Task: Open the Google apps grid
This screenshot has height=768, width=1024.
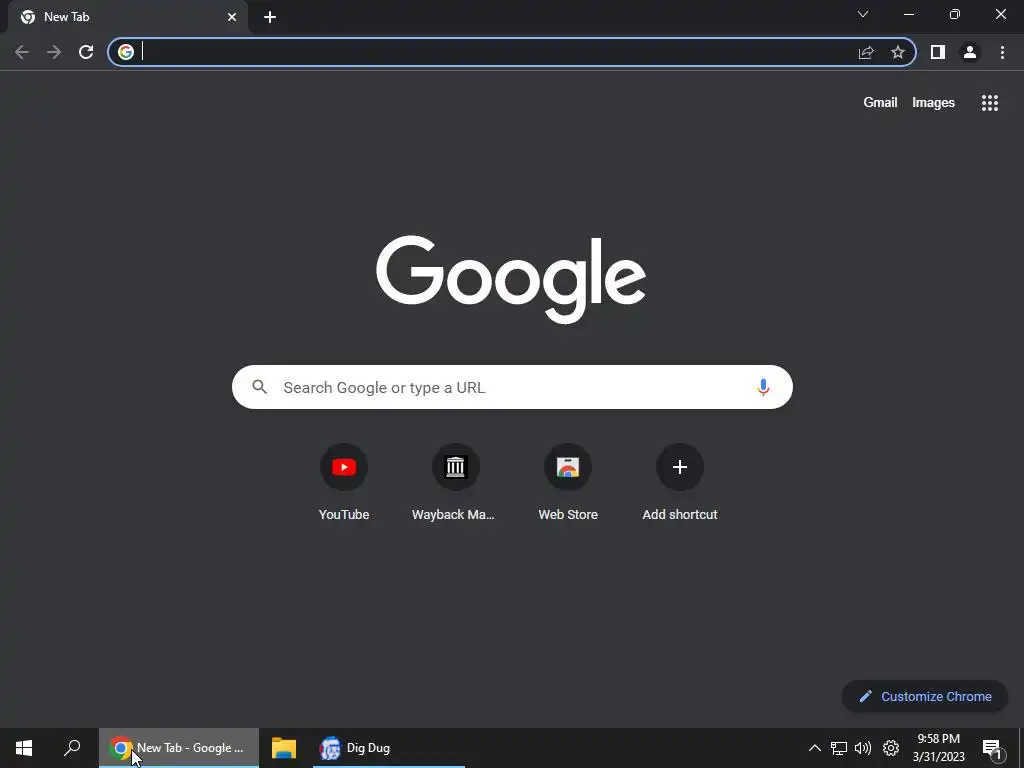Action: pyautogui.click(x=989, y=103)
